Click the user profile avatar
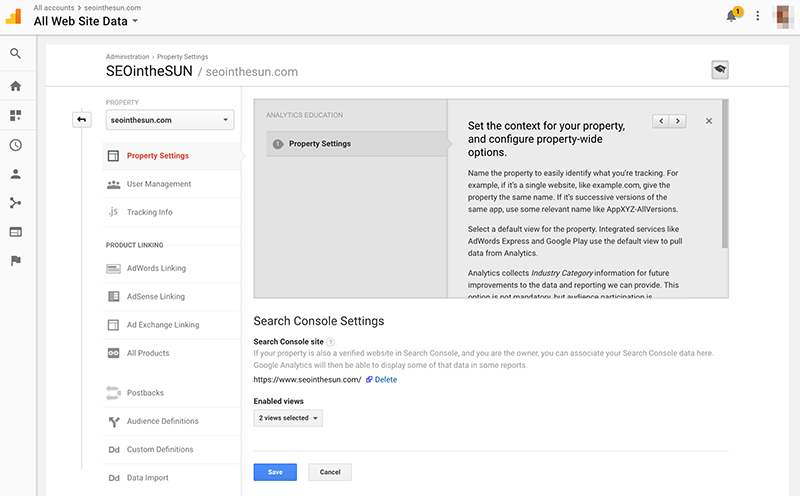 click(783, 16)
